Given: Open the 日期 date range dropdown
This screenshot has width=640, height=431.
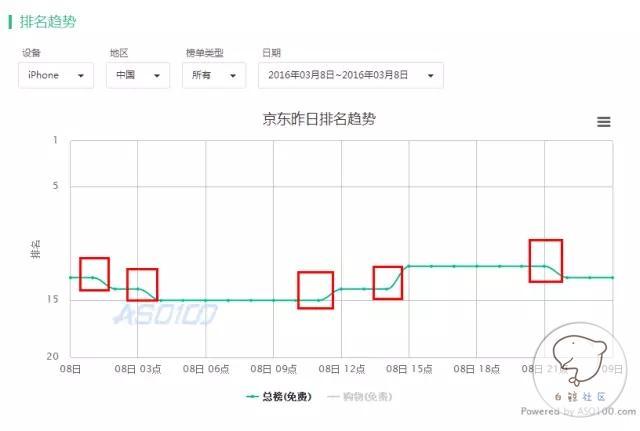Looking at the screenshot, I should coord(351,76).
